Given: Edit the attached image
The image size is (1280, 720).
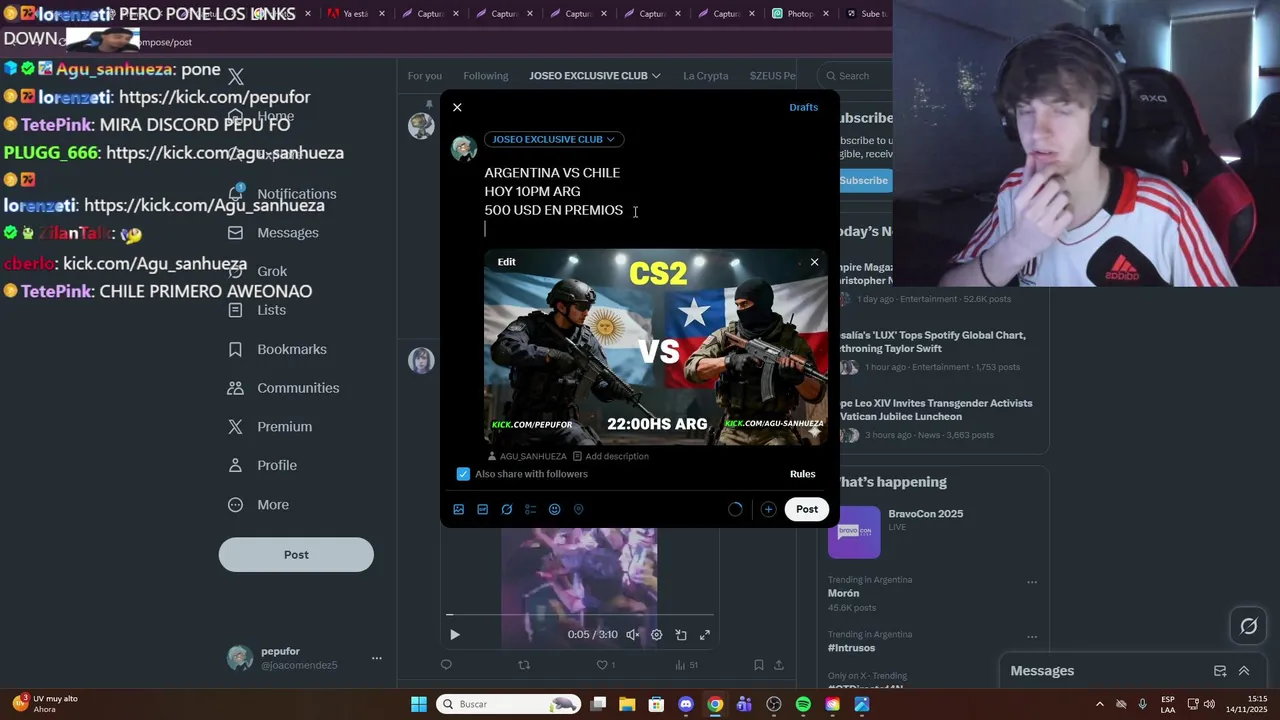Looking at the screenshot, I should point(507,262).
